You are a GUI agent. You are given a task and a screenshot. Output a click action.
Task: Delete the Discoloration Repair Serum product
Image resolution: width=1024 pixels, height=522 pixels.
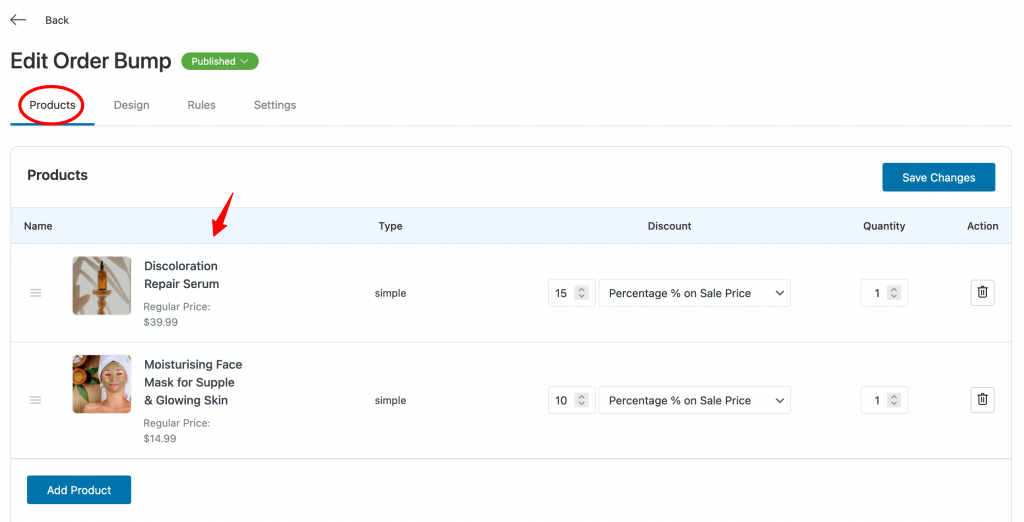982,293
